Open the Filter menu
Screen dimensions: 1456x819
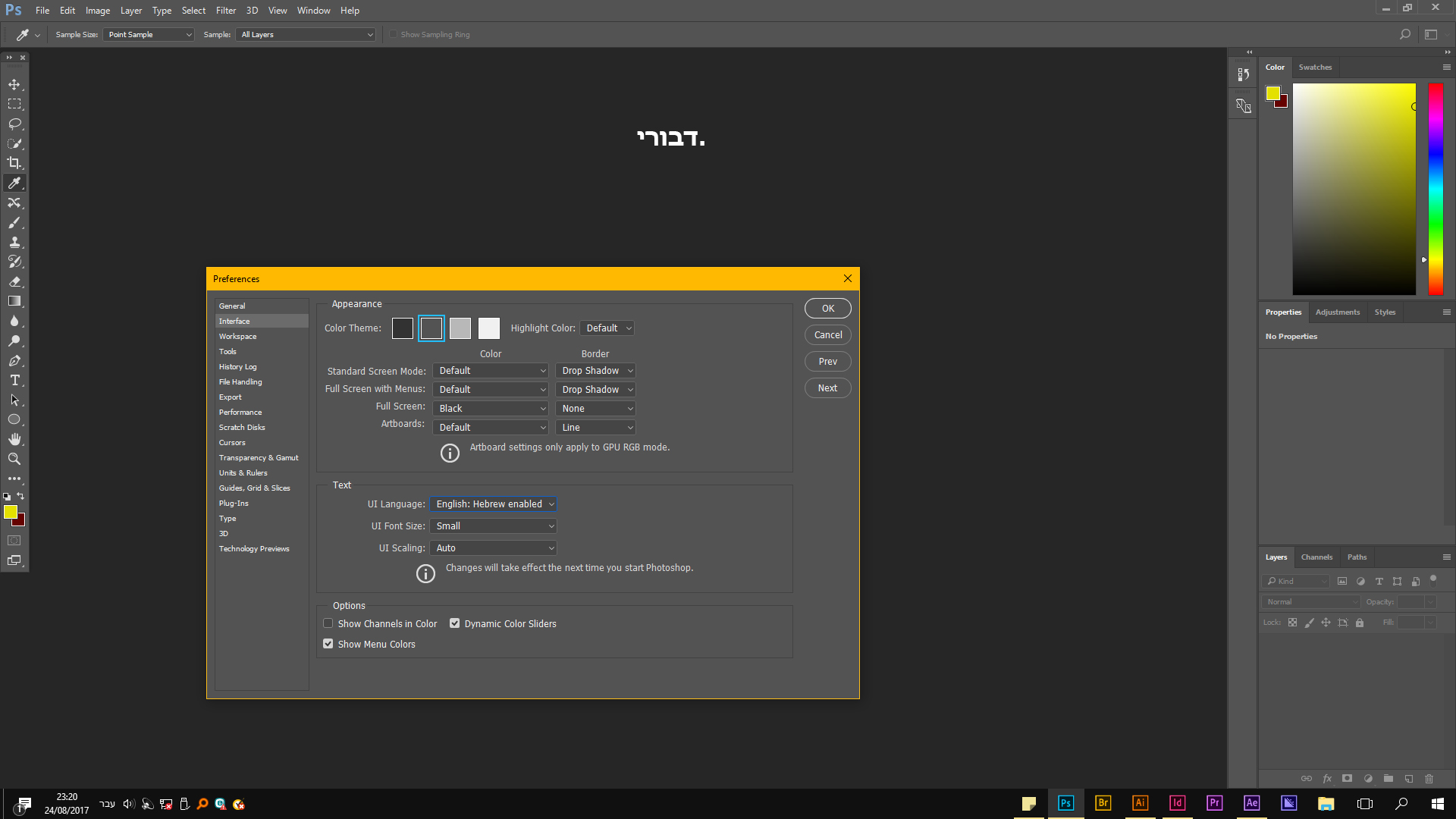point(225,11)
